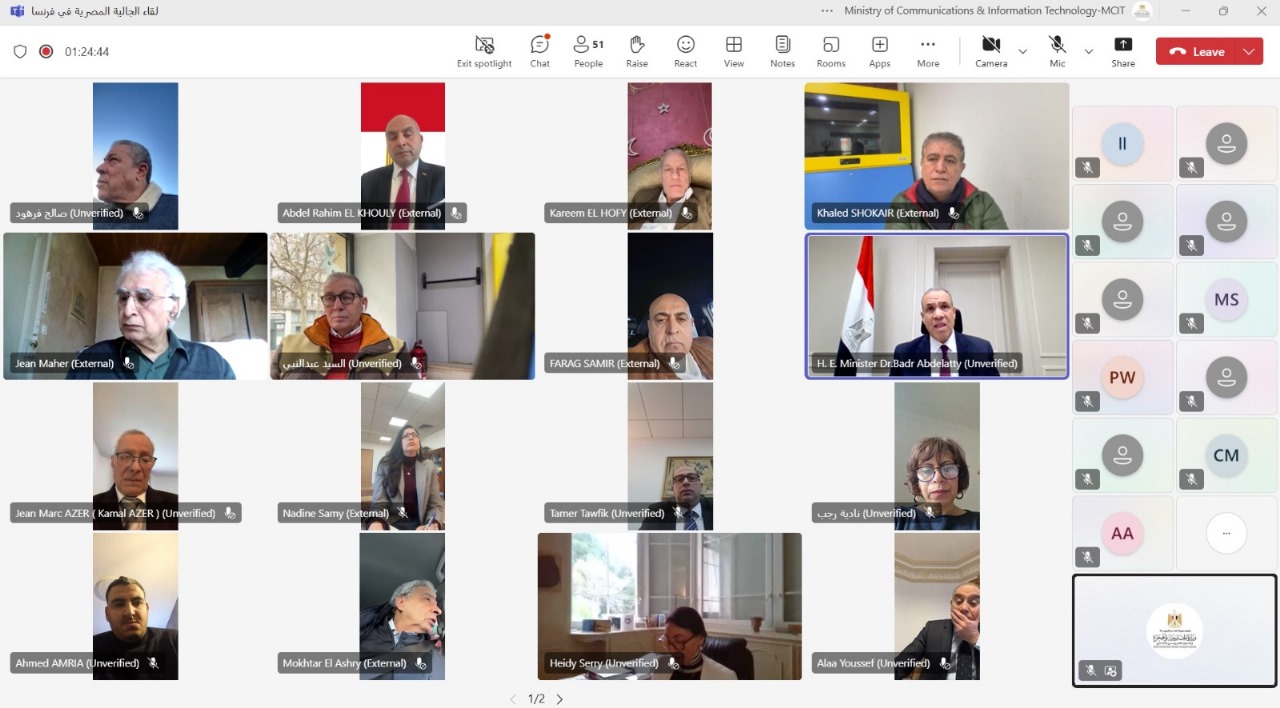The width and height of the screenshot is (1280, 708).
Task: Change the meeting View layout
Action: point(733,51)
